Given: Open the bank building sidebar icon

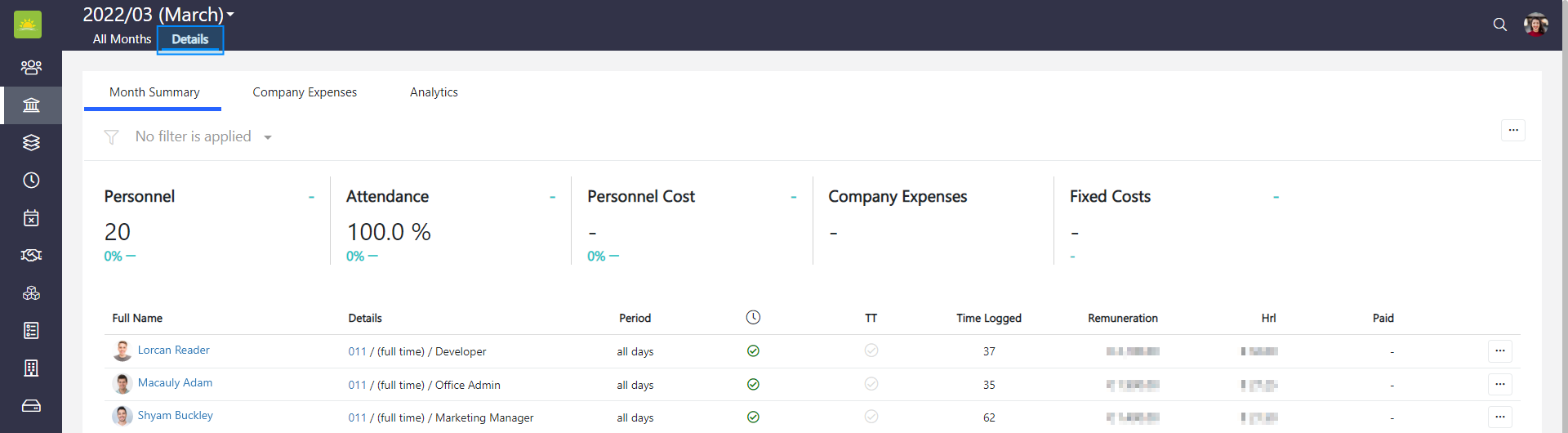Looking at the screenshot, I should 31,105.
